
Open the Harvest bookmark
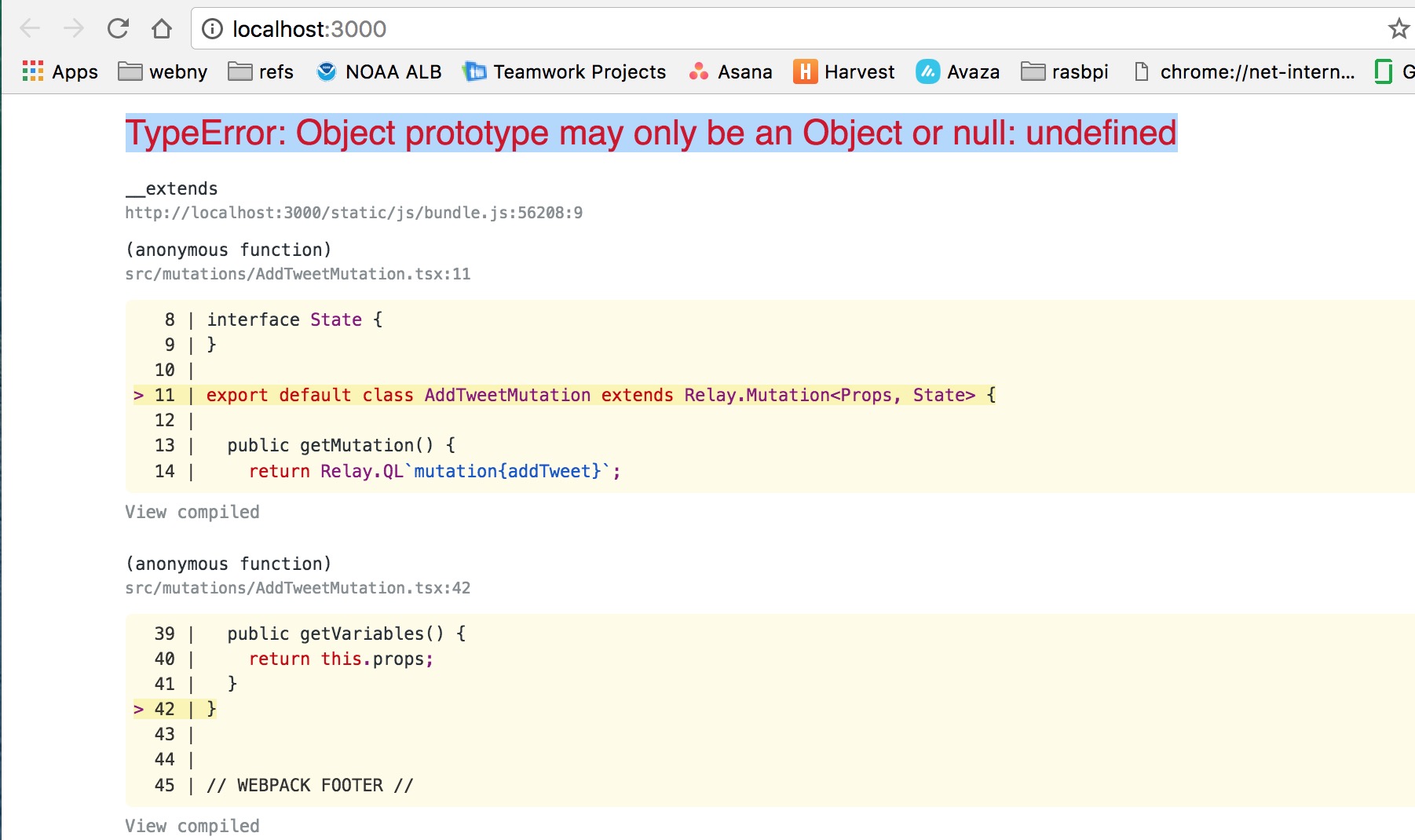coord(844,71)
